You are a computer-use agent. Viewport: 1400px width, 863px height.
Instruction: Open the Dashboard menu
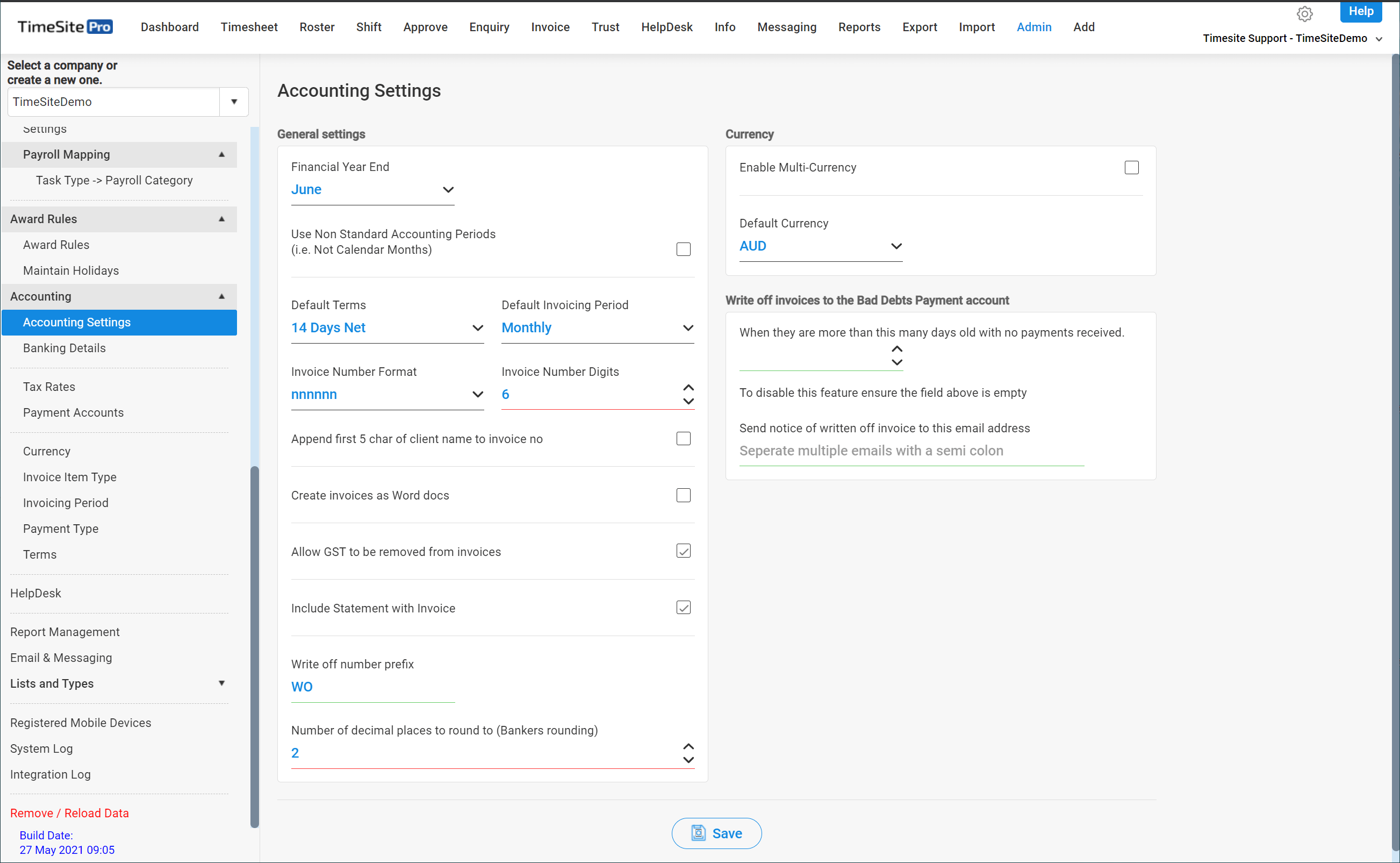(x=169, y=27)
